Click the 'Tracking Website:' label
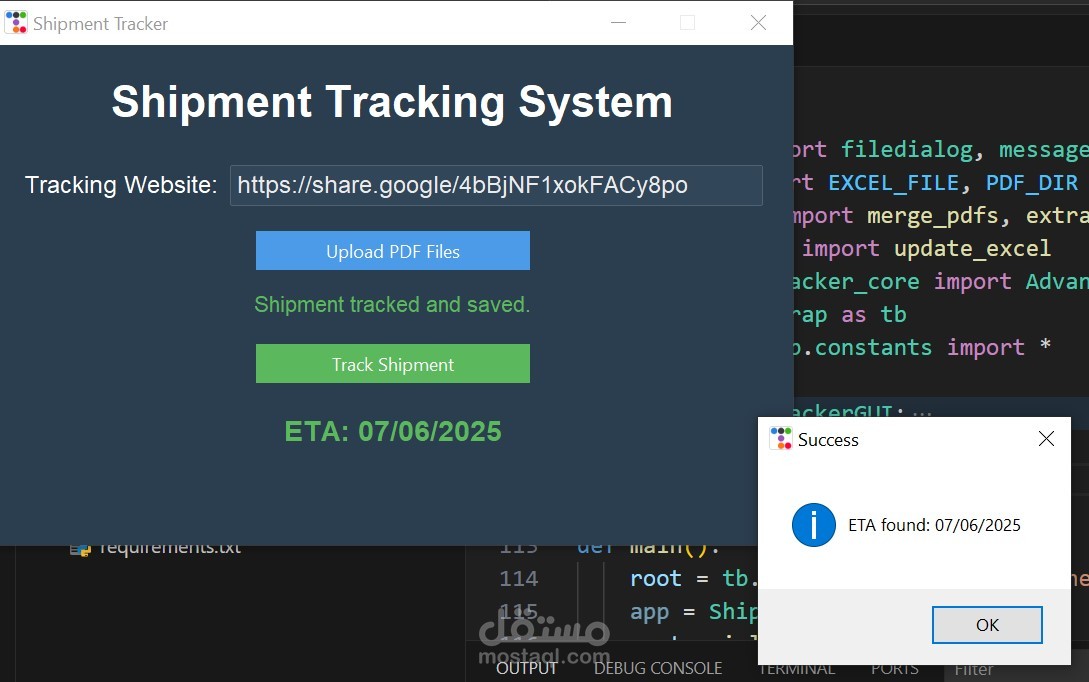The height and width of the screenshot is (682, 1089). [121, 185]
